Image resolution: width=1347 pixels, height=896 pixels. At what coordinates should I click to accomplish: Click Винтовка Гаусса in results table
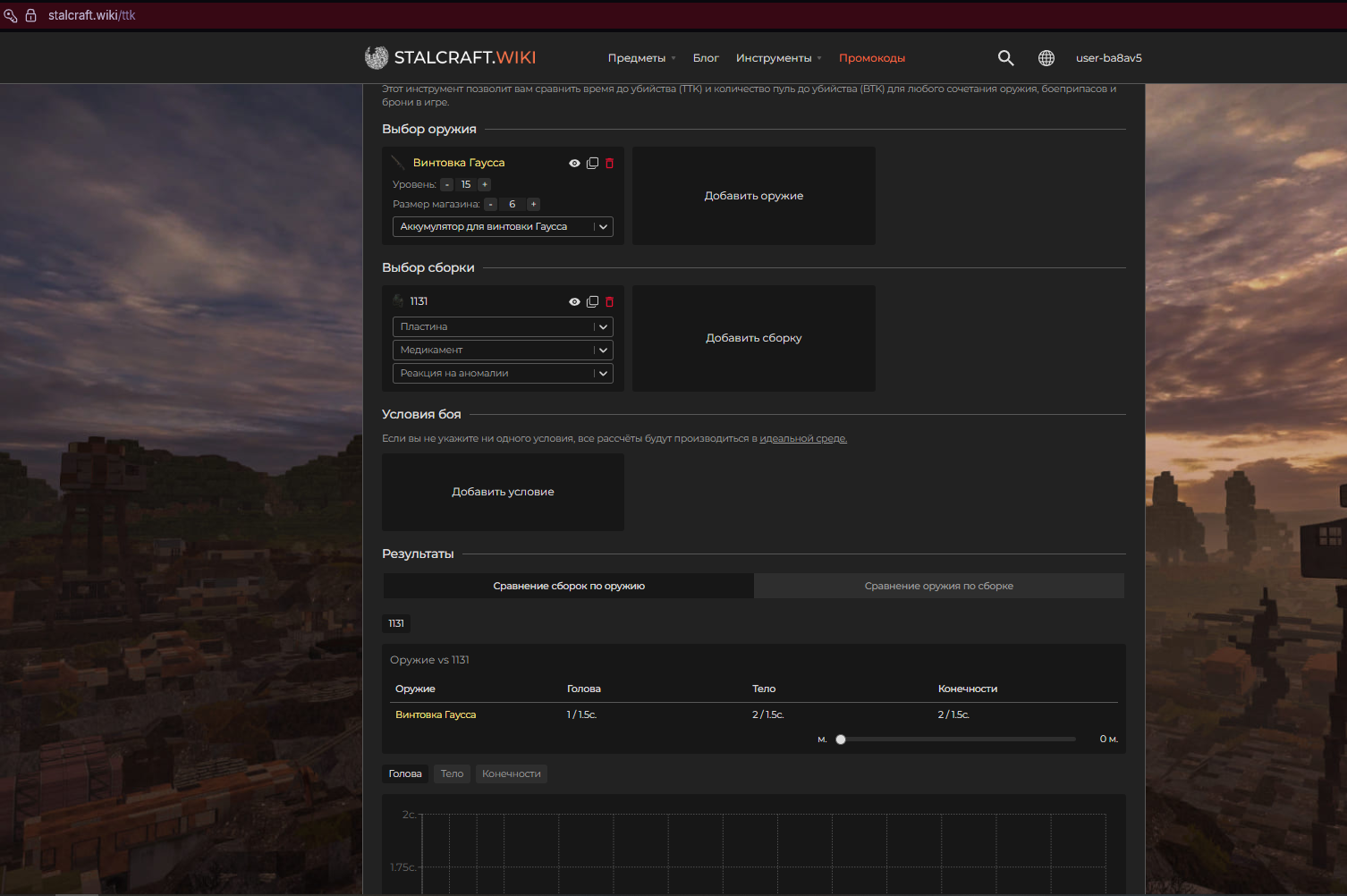pos(436,714)
